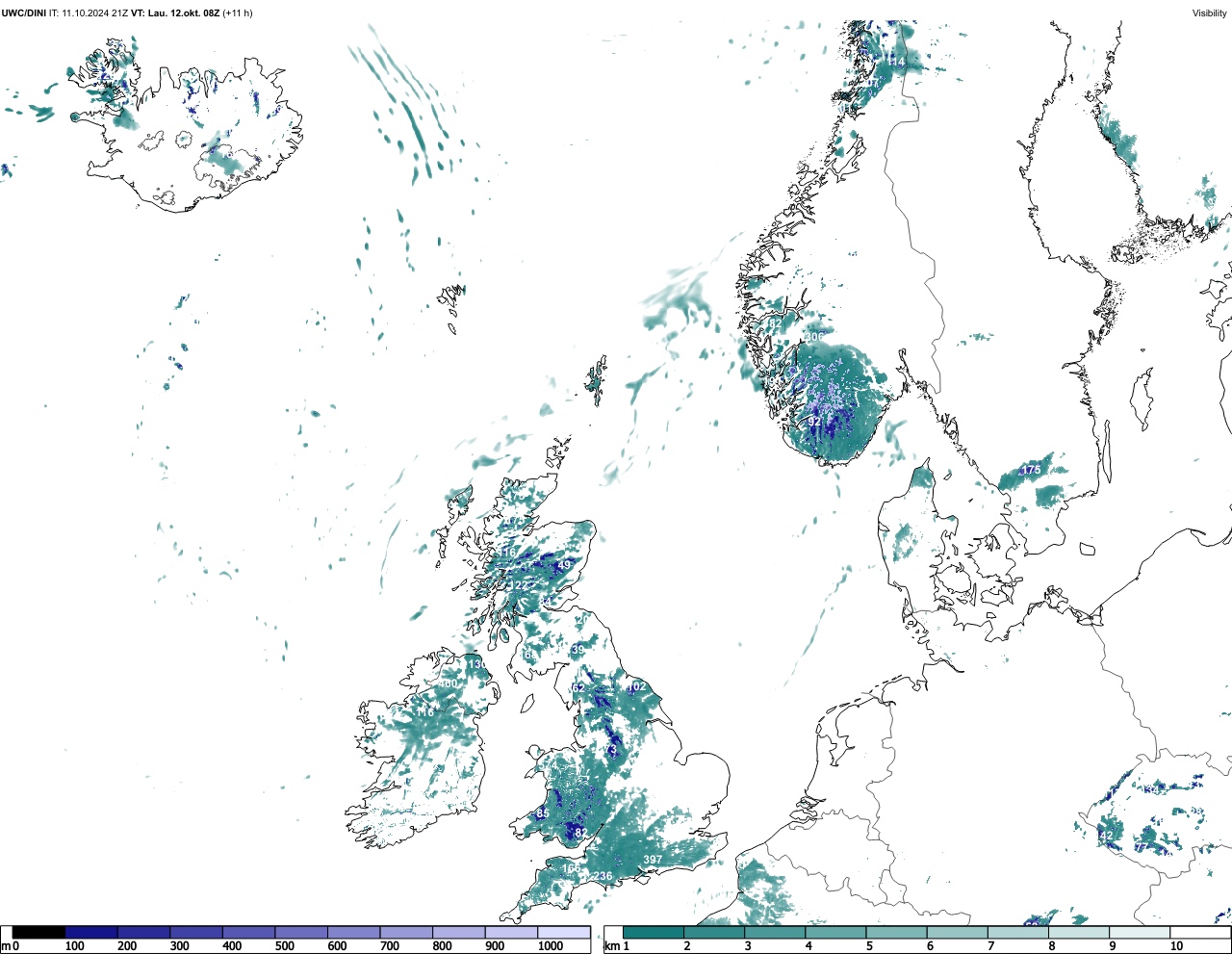The height and width of the screenshot is (954, 1232).
Task: Click the '10' tick label in the km legend
Action: (1176, 946)
